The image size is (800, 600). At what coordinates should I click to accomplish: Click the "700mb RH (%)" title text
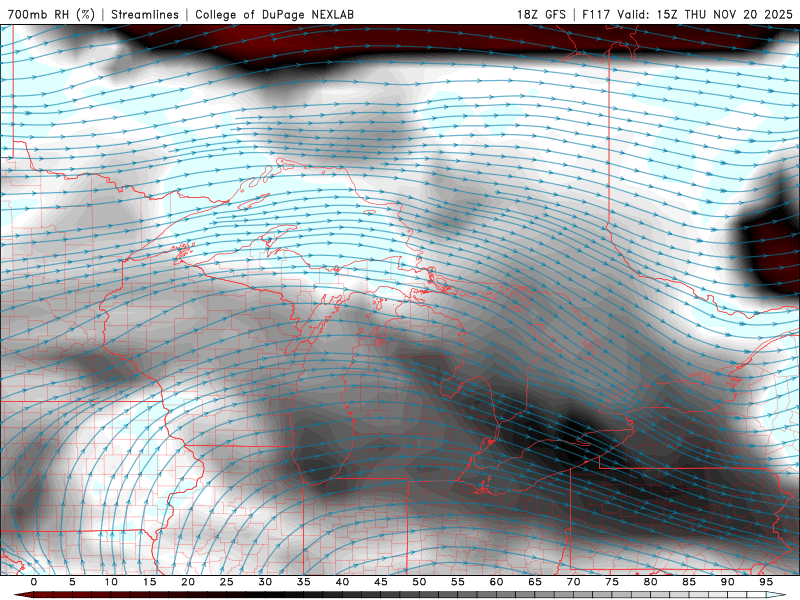coord(51,14)
